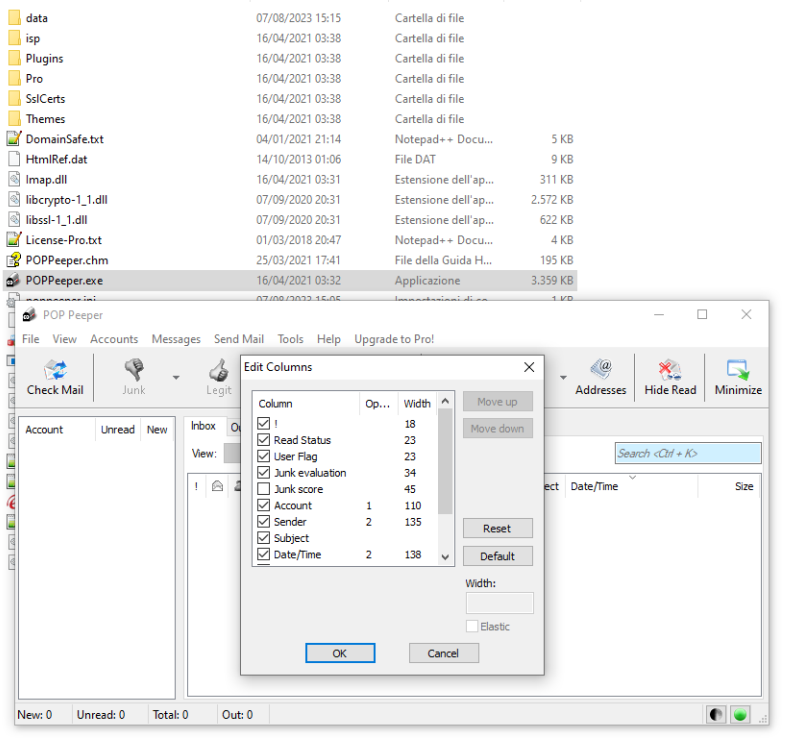The height and width of the screenshot is (740, 786).
Task: Uncheck the Date/Time column checkbox
Action: tap(264, 554)
